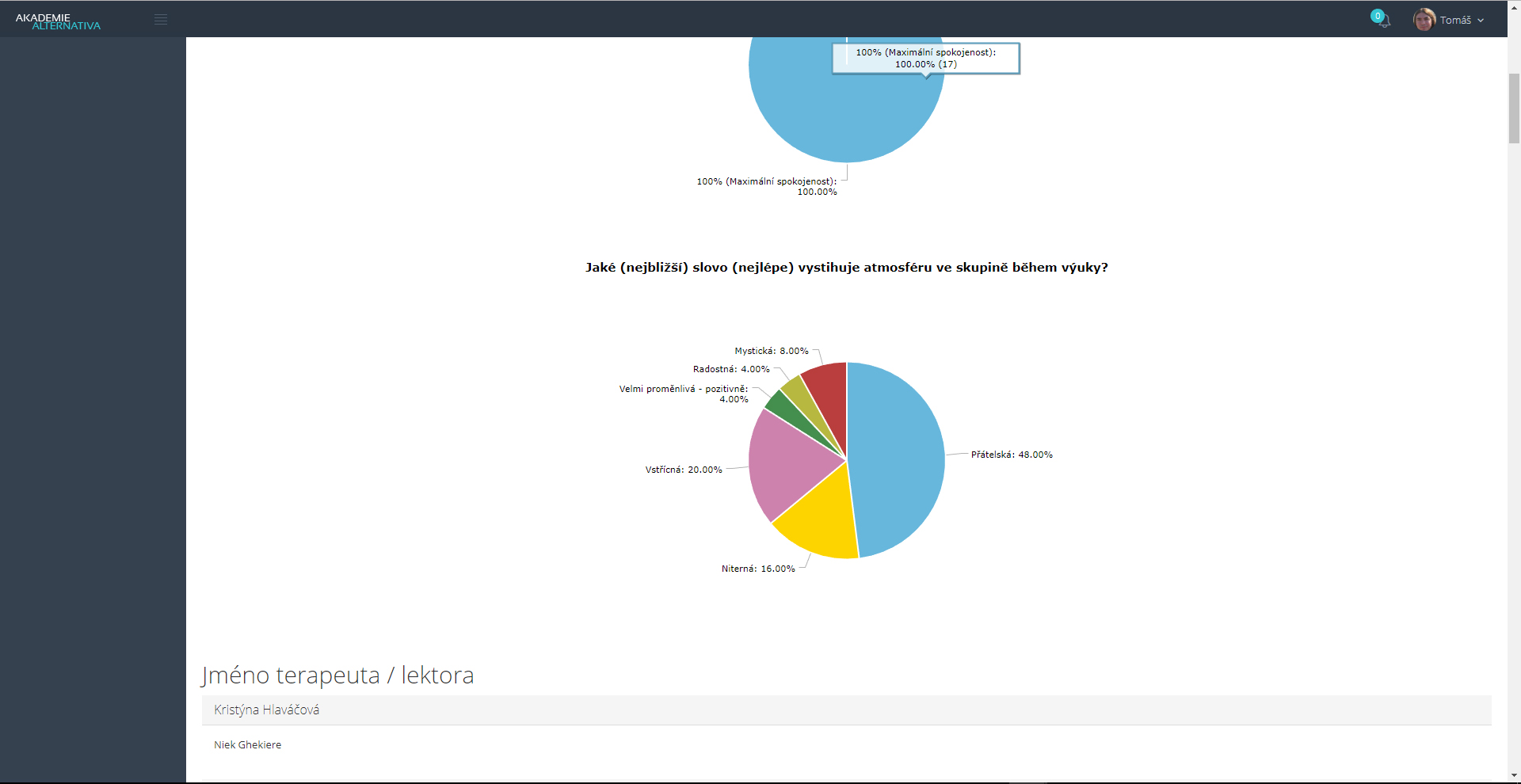Click the vertical scrollbar thumb
Image resolution: width=1521 pixels, height=784 pixels.
click(x=1514, y=108)
